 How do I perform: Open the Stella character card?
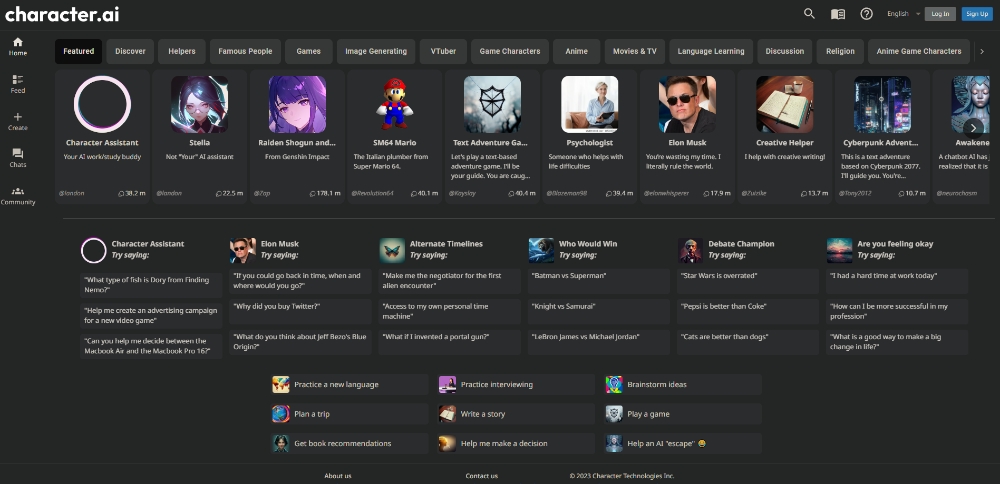click(200, 136)
